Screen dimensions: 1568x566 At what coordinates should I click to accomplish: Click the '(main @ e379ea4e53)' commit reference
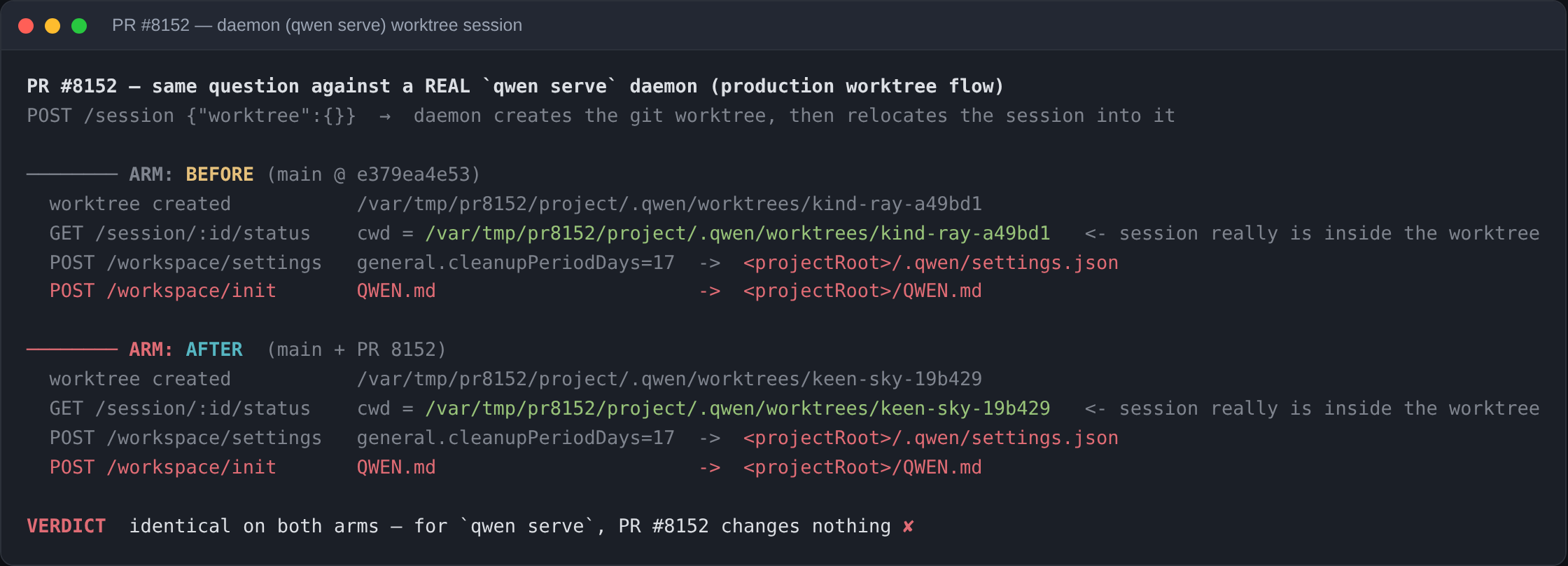[x=374, y=174]
